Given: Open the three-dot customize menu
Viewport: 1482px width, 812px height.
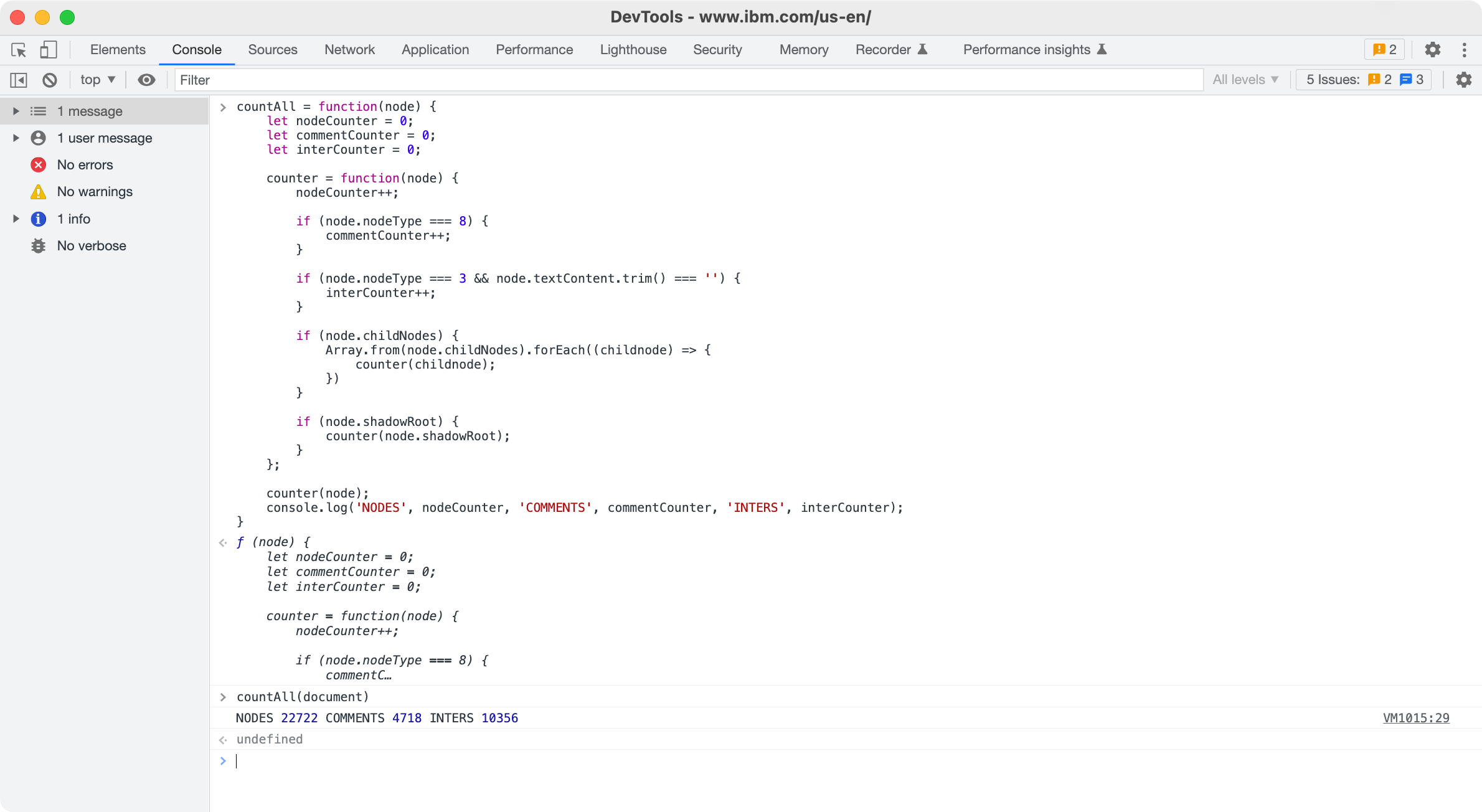Looking at the screenshot, I should (1465, 50).
